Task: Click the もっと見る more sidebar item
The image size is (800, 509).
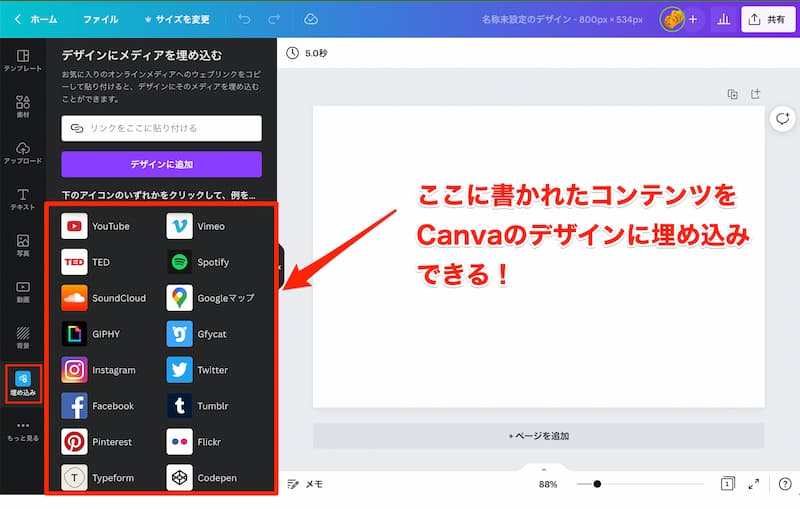Action: coord(22,431)
